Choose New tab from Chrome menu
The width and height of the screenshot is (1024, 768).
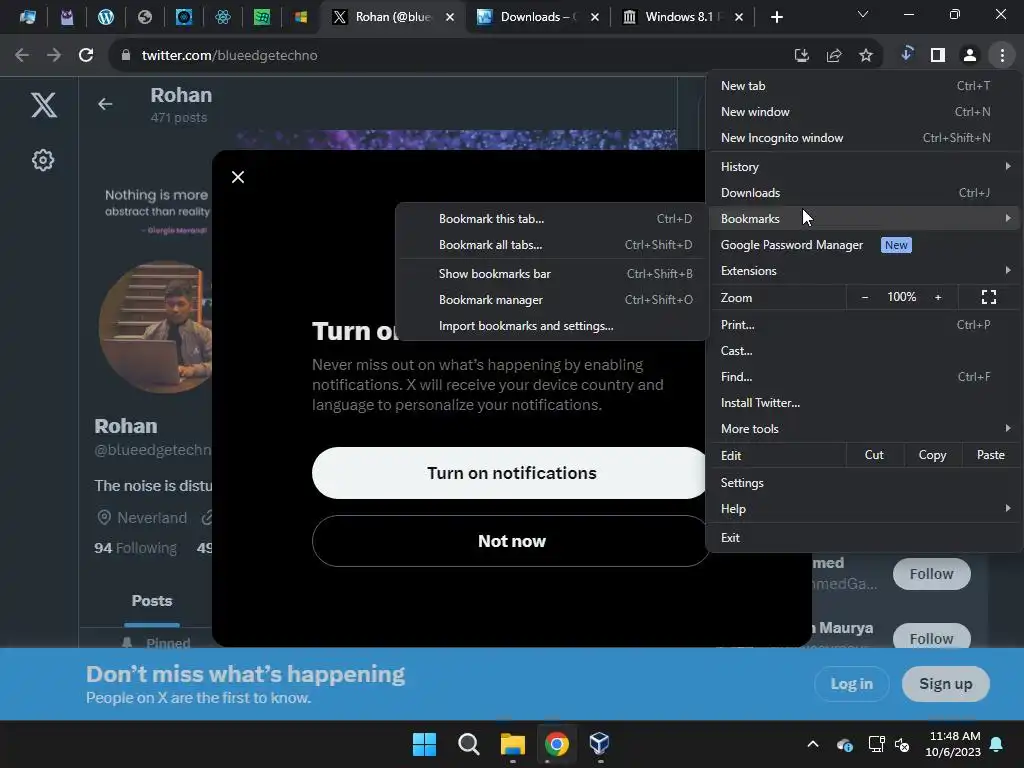865,86
